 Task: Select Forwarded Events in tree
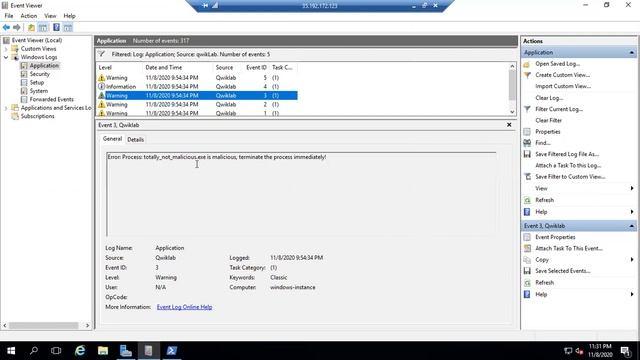[51, 100]
